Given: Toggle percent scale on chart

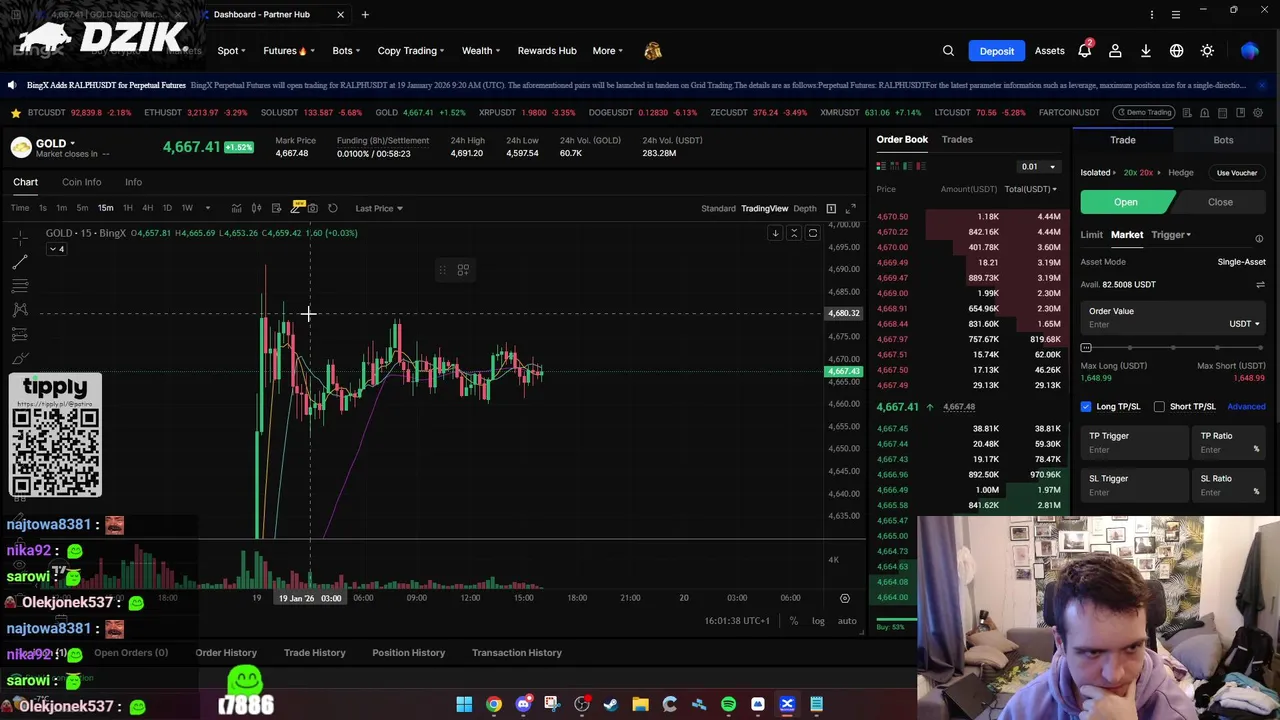Looking at the screenshot, I should (793, 621).
